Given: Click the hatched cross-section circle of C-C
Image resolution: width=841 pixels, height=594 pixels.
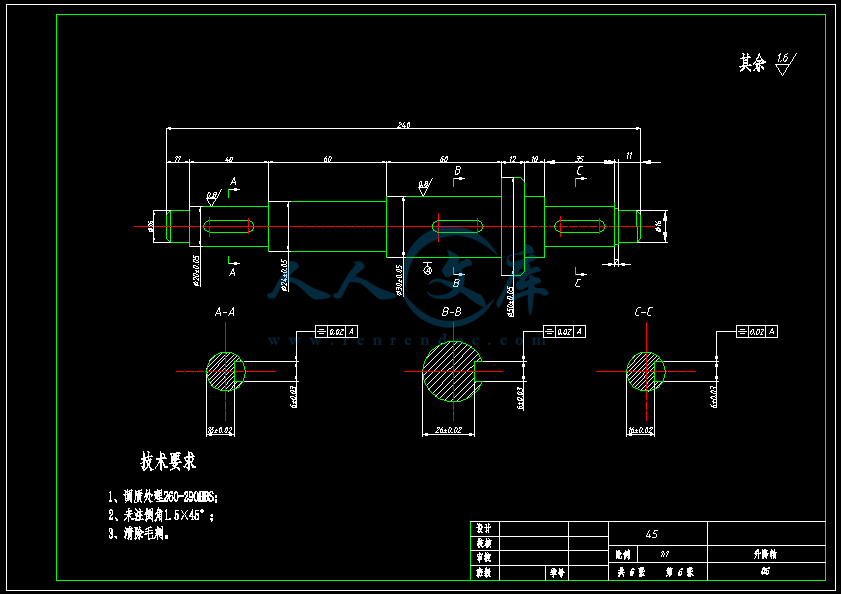Looking at the screenshot, I should point(646,371).
